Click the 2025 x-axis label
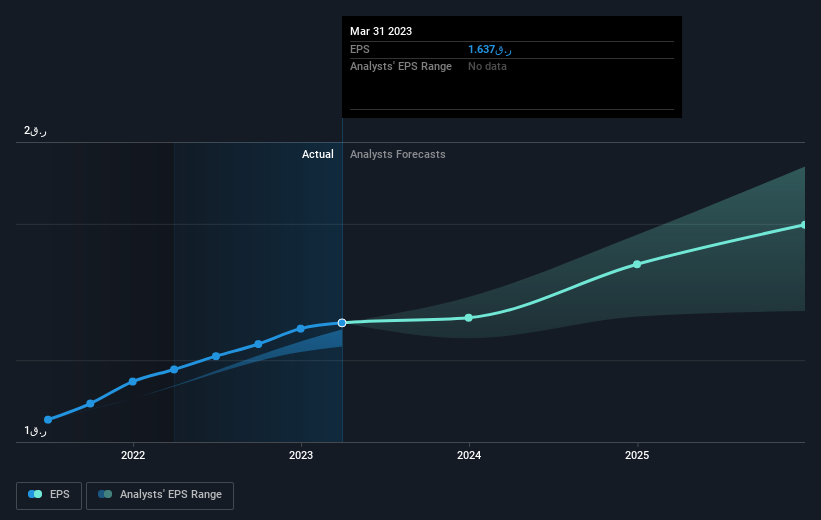Screen dimensions: 821x520 pyautogui.click(x=637, y=455)
